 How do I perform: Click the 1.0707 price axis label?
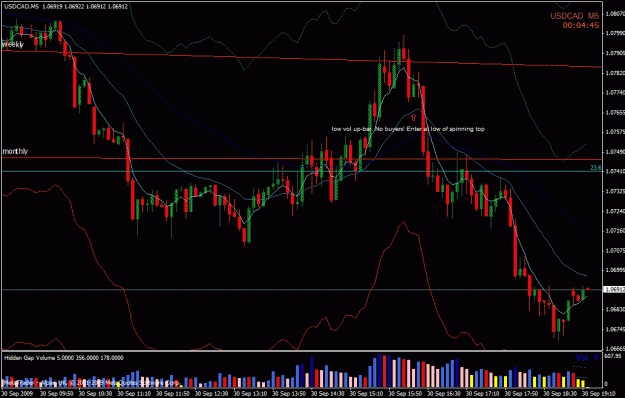click(615, 250)
